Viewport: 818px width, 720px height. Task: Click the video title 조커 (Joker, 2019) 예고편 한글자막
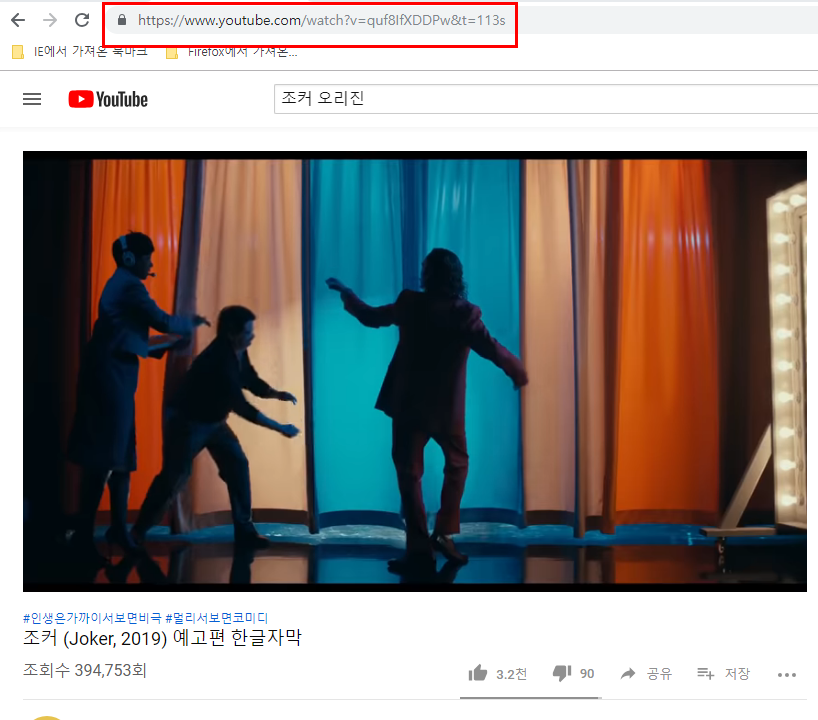(x=162, y=638)
